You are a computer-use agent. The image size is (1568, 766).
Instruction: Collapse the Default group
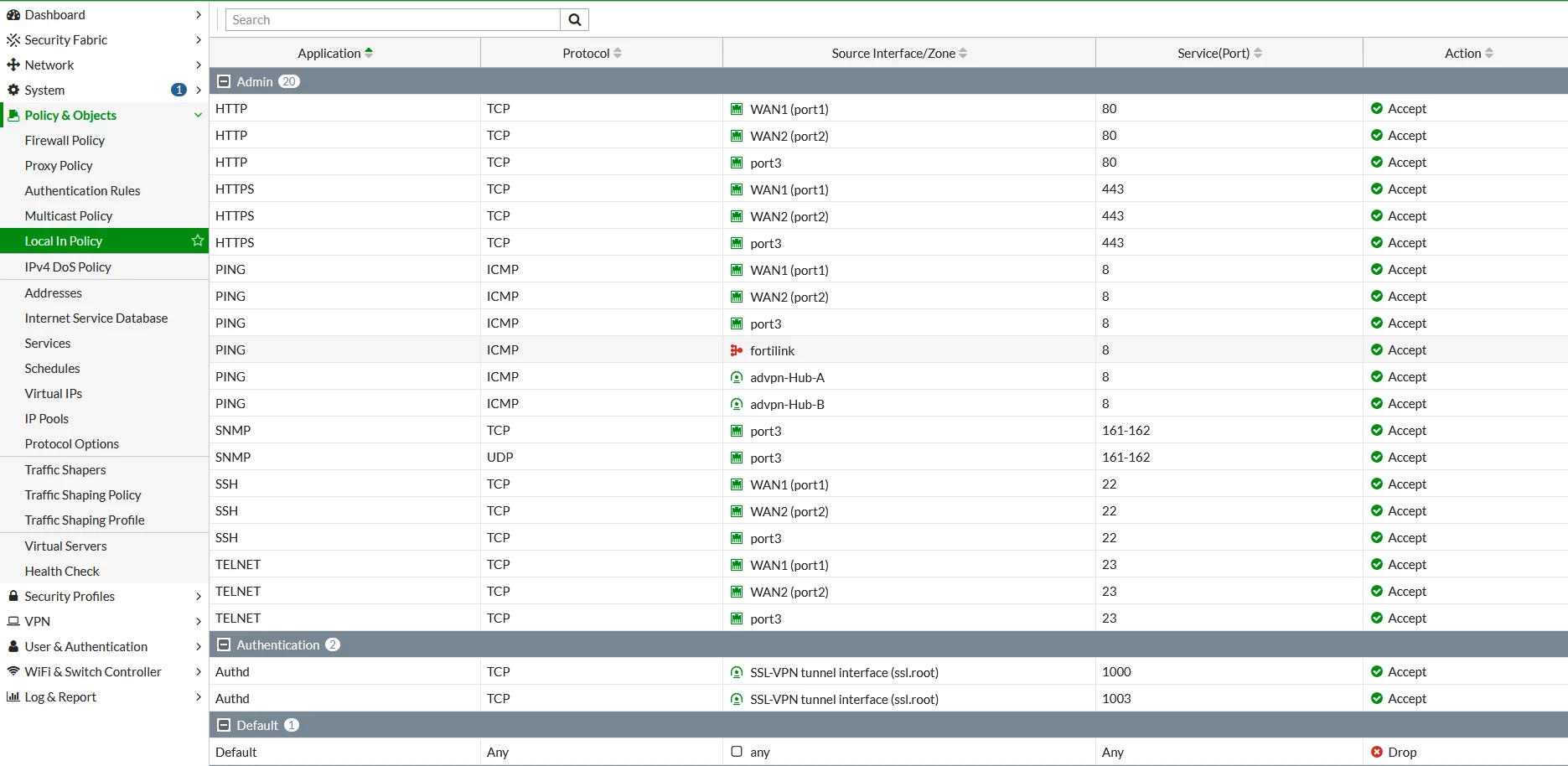pos(224,725)
